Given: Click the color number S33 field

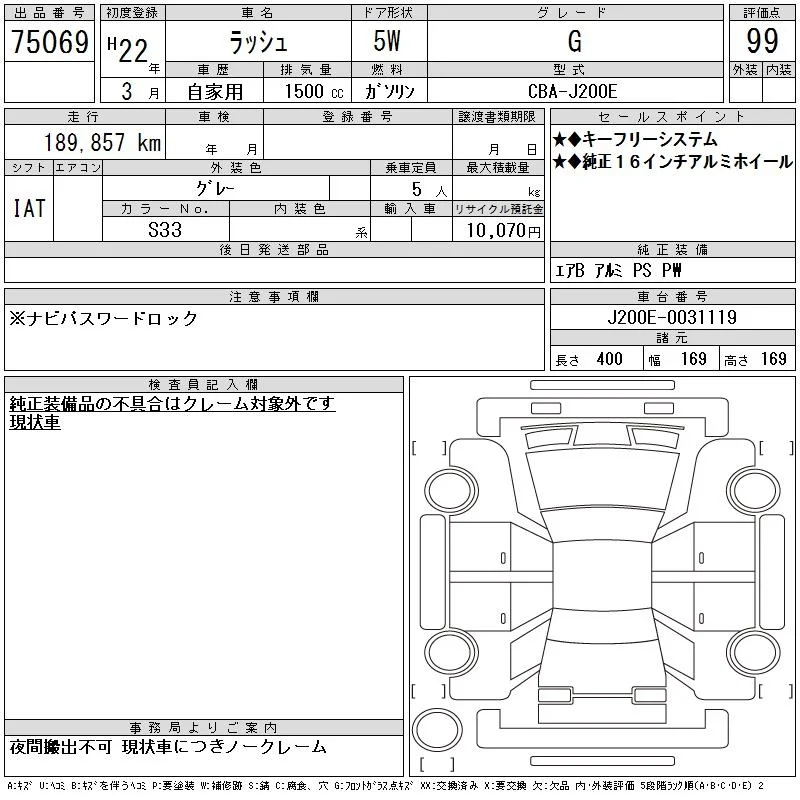Looking at the screenshot, I should click(x=165, y=230).
